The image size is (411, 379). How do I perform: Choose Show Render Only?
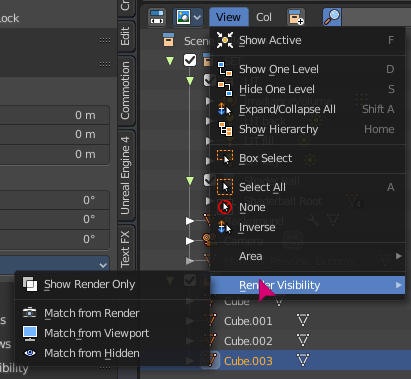(x=112, y=284)
